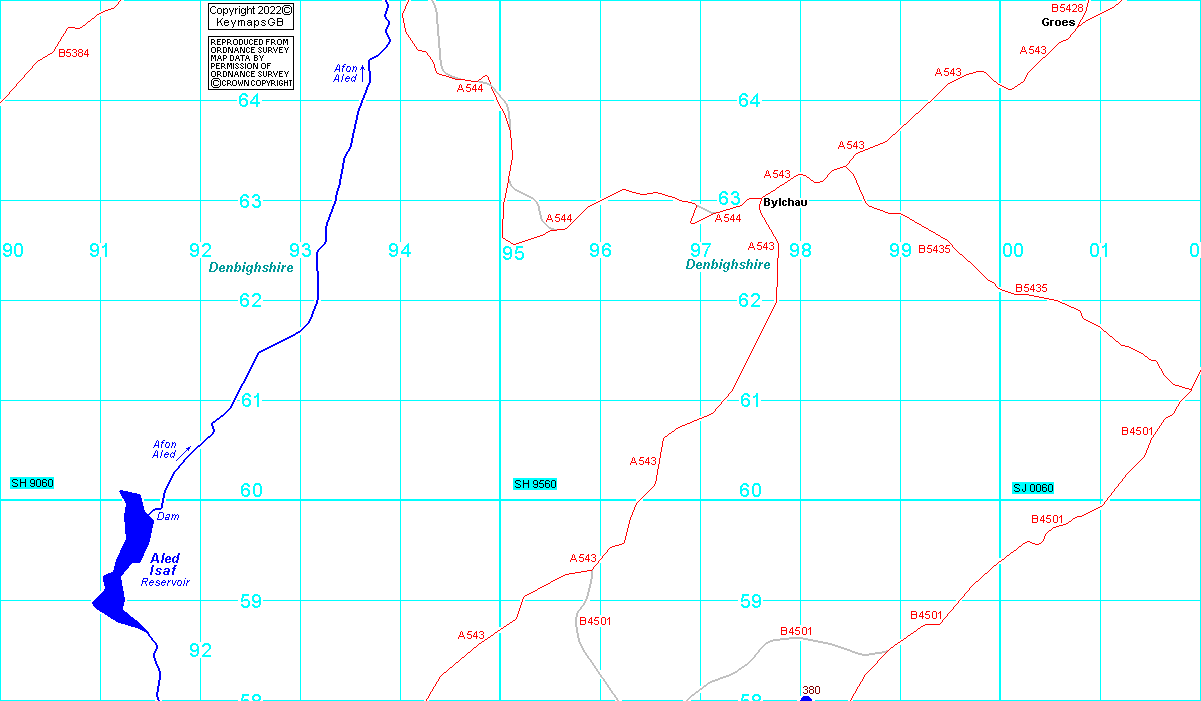The image size is (1201, 701).
Task: Open the SH 9560 tile label
Action: point(535,485)
